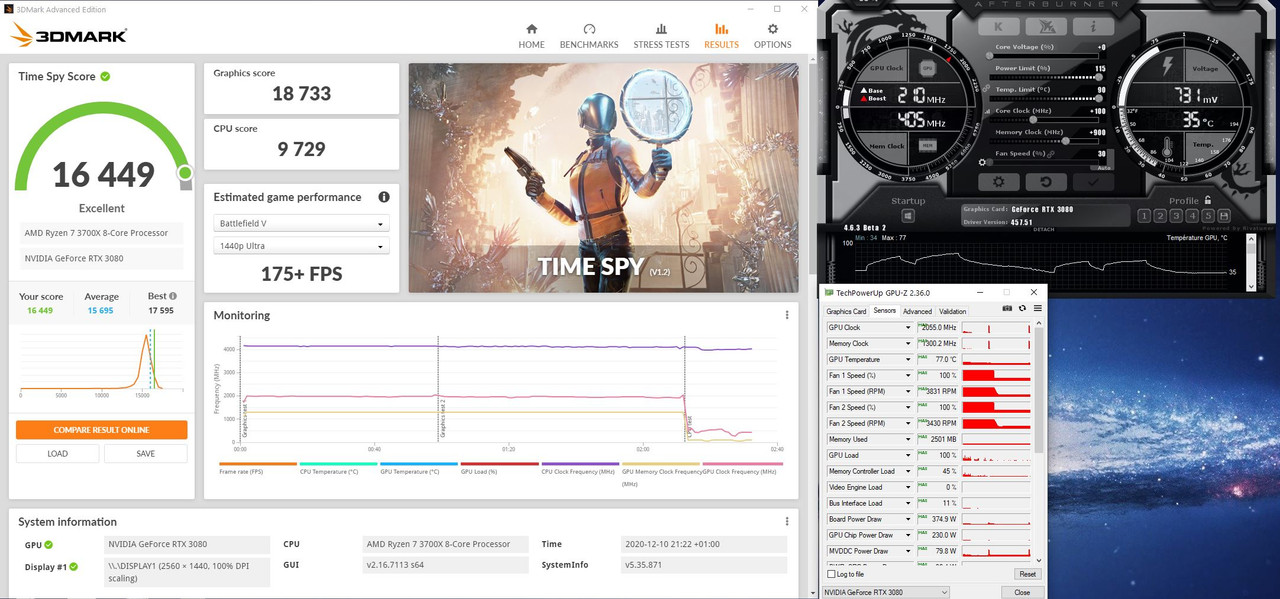
Task: Switch to Validation tab in GPU-Z
Action: pyautogui.click(x=953, y=311)
